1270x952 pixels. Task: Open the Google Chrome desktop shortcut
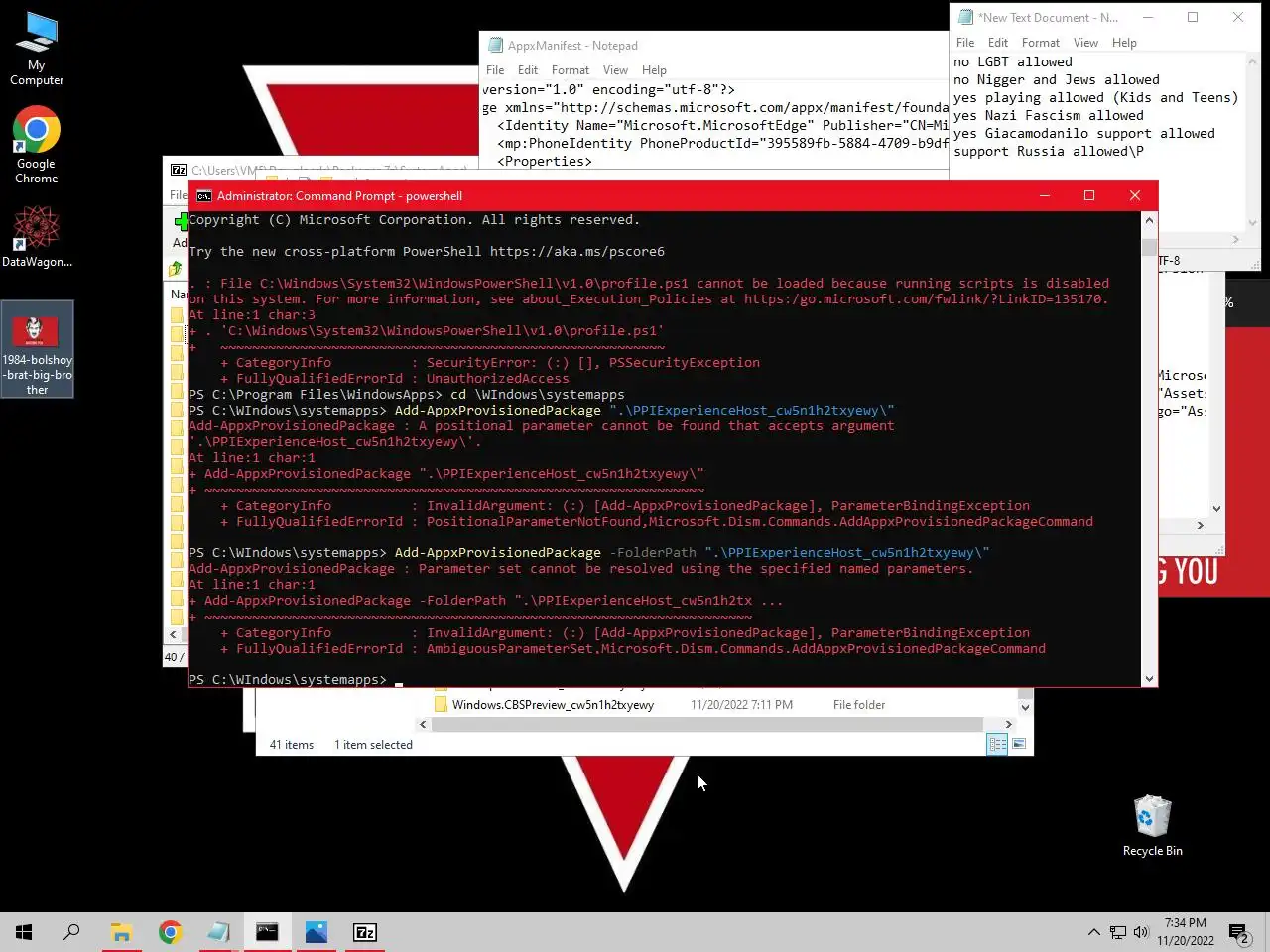pyautogui.click(x=37, y=145)
